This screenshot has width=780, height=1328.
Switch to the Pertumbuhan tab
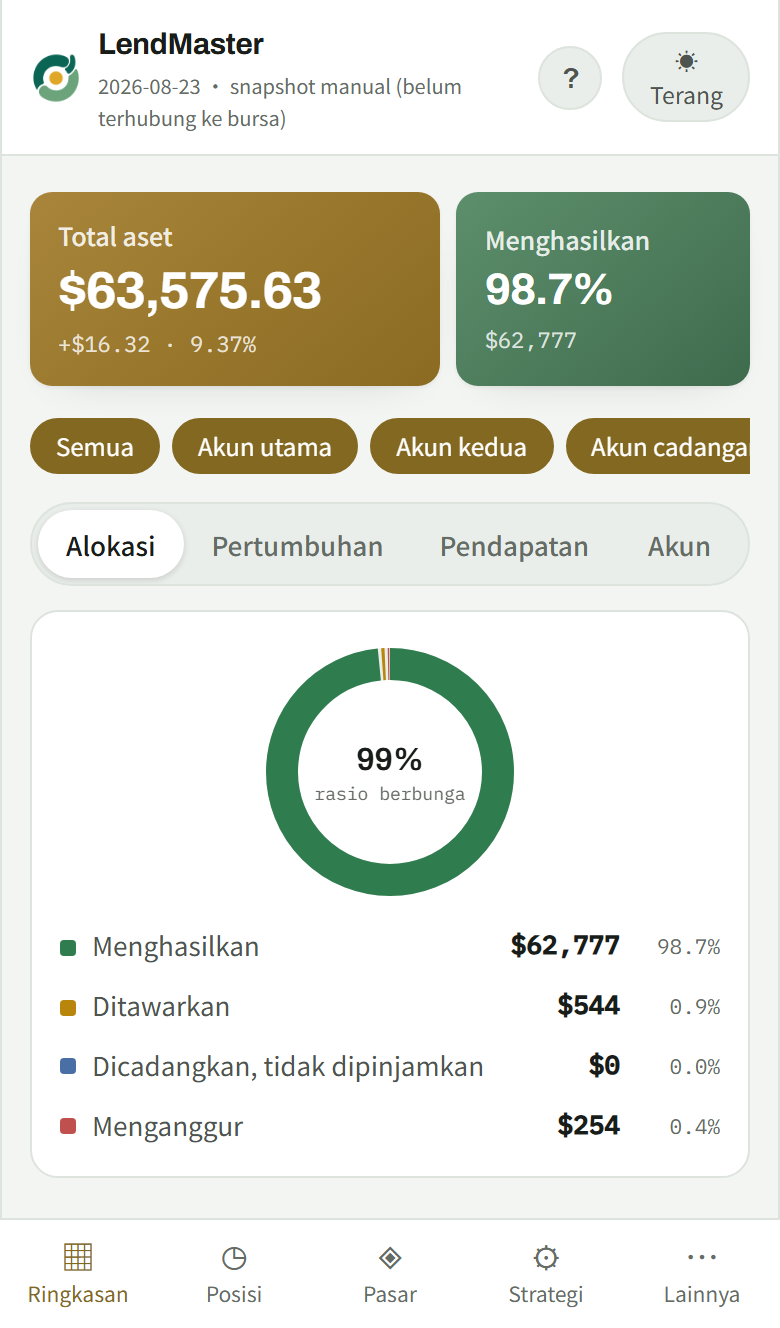coord(298,545)
